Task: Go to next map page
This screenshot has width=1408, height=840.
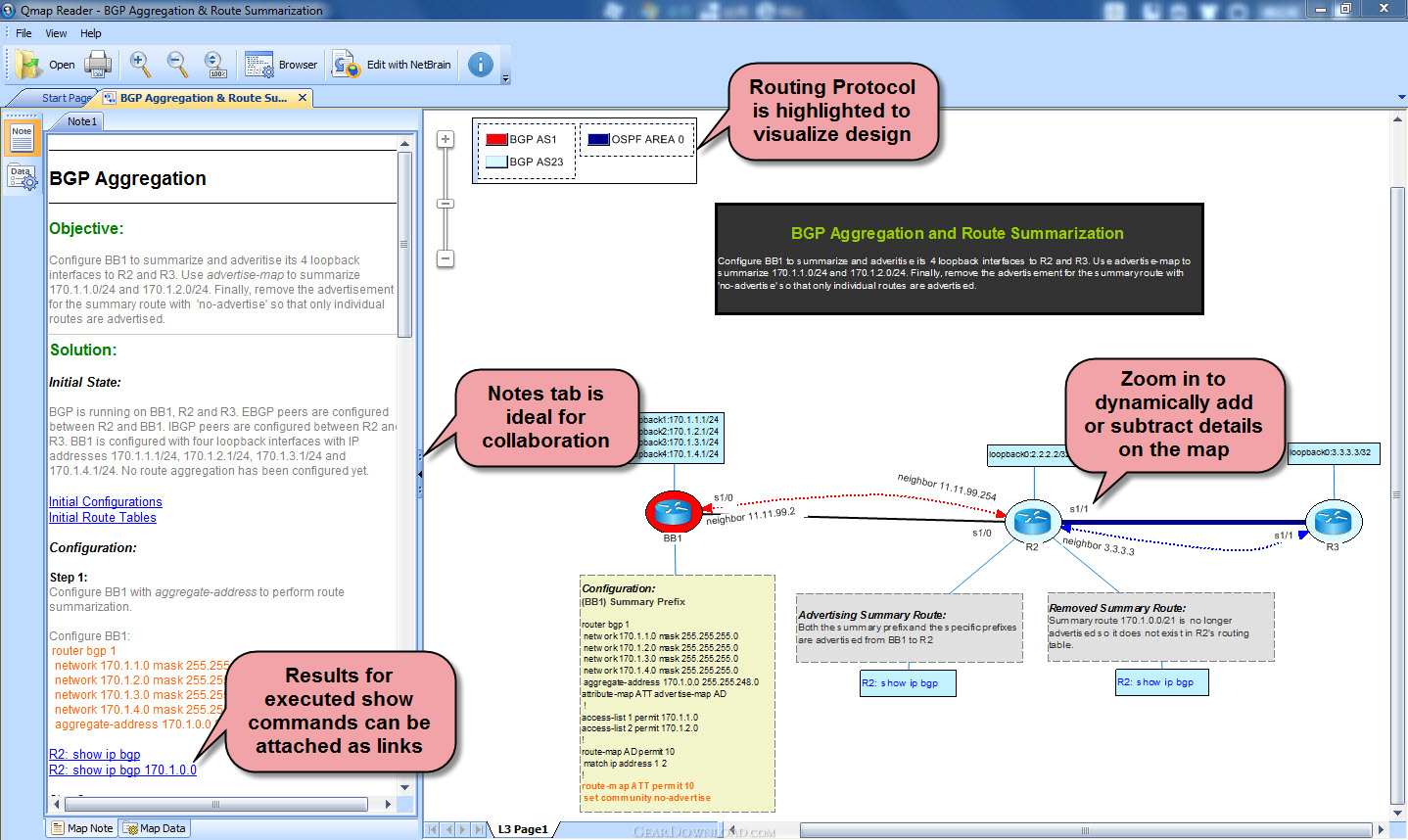Action: [x=463, y=829]
